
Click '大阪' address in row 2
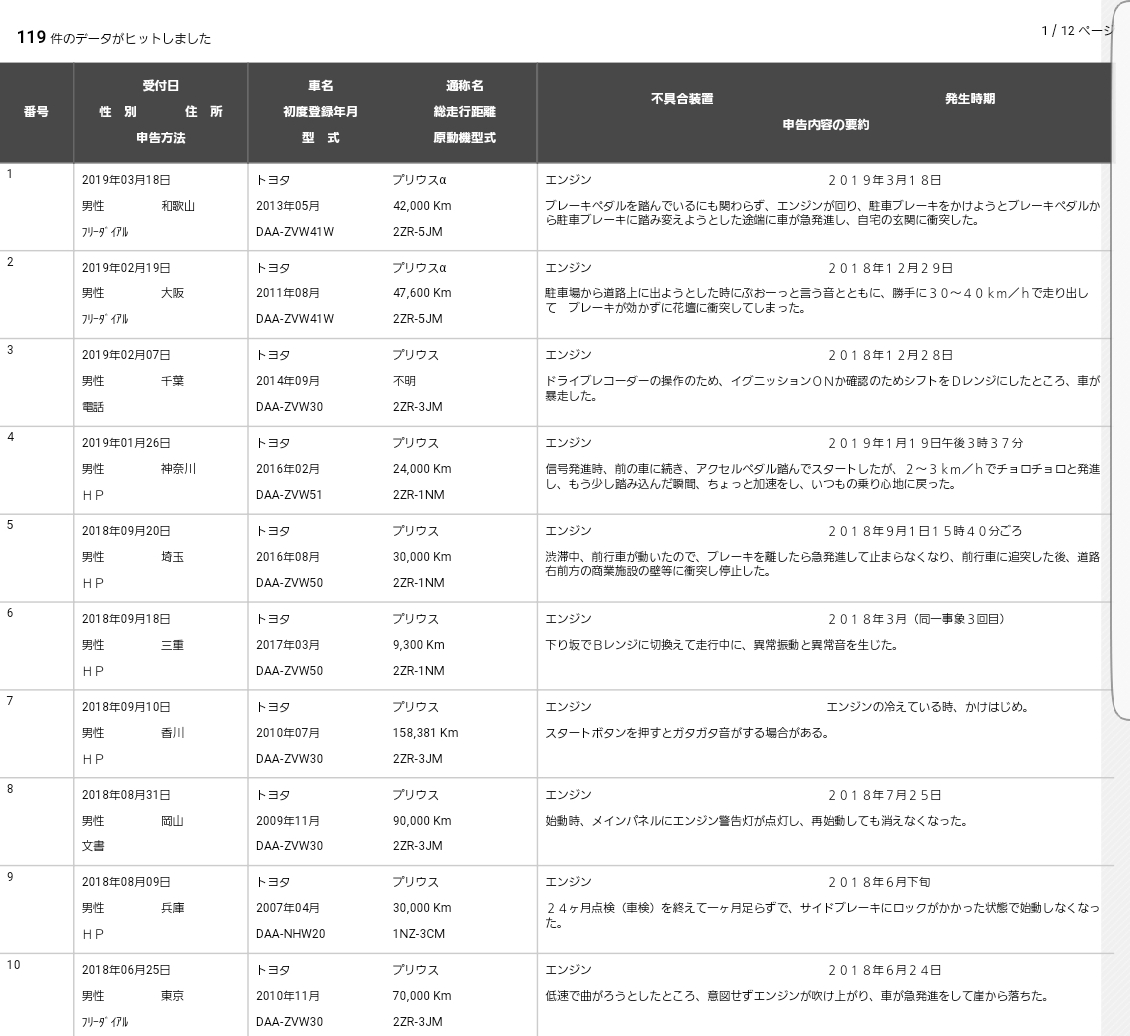point(172,293)
